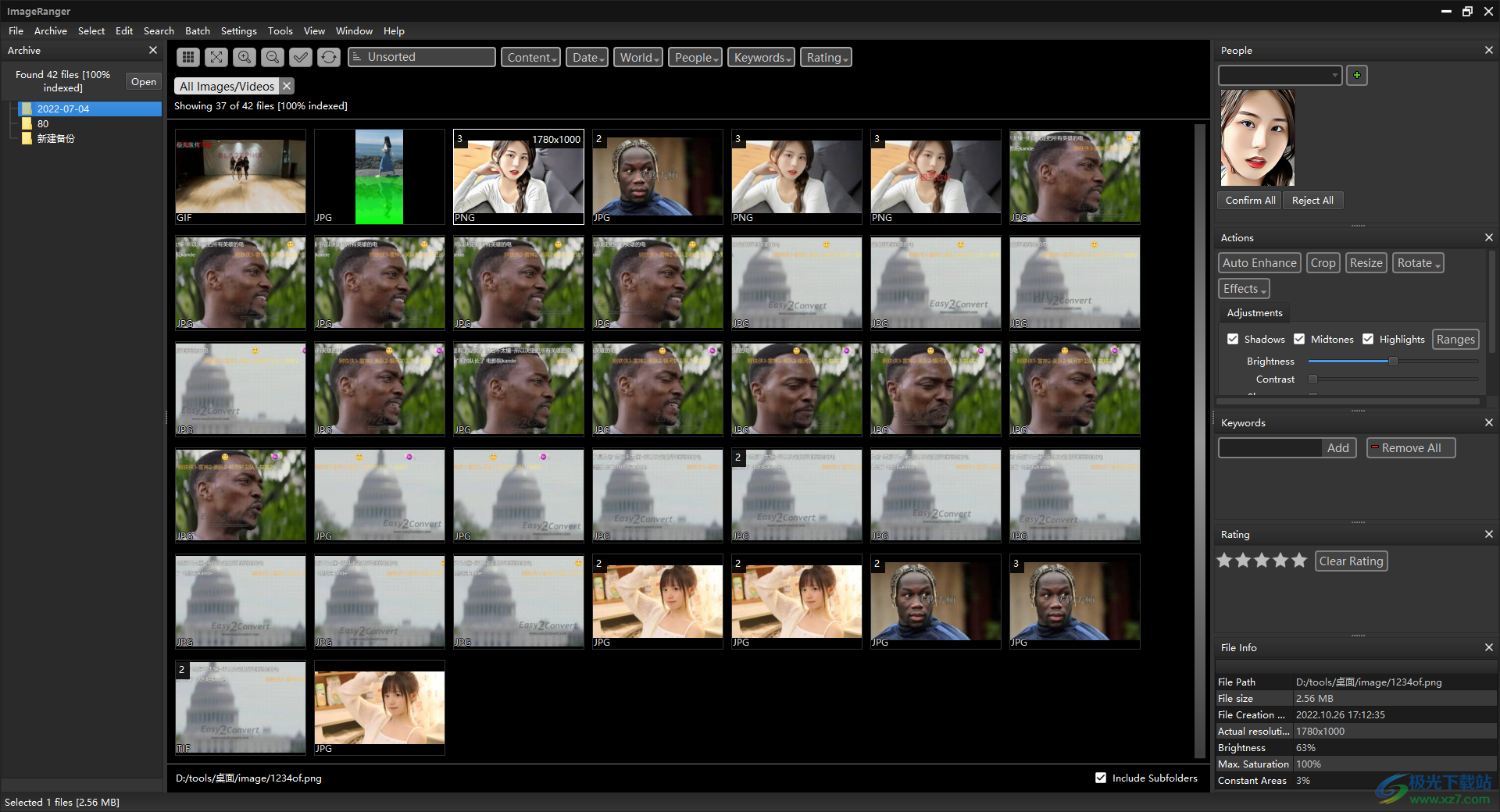Select the zoom out magnifier icon
This screenshot has width=1500, height=812.
(272, 57)
